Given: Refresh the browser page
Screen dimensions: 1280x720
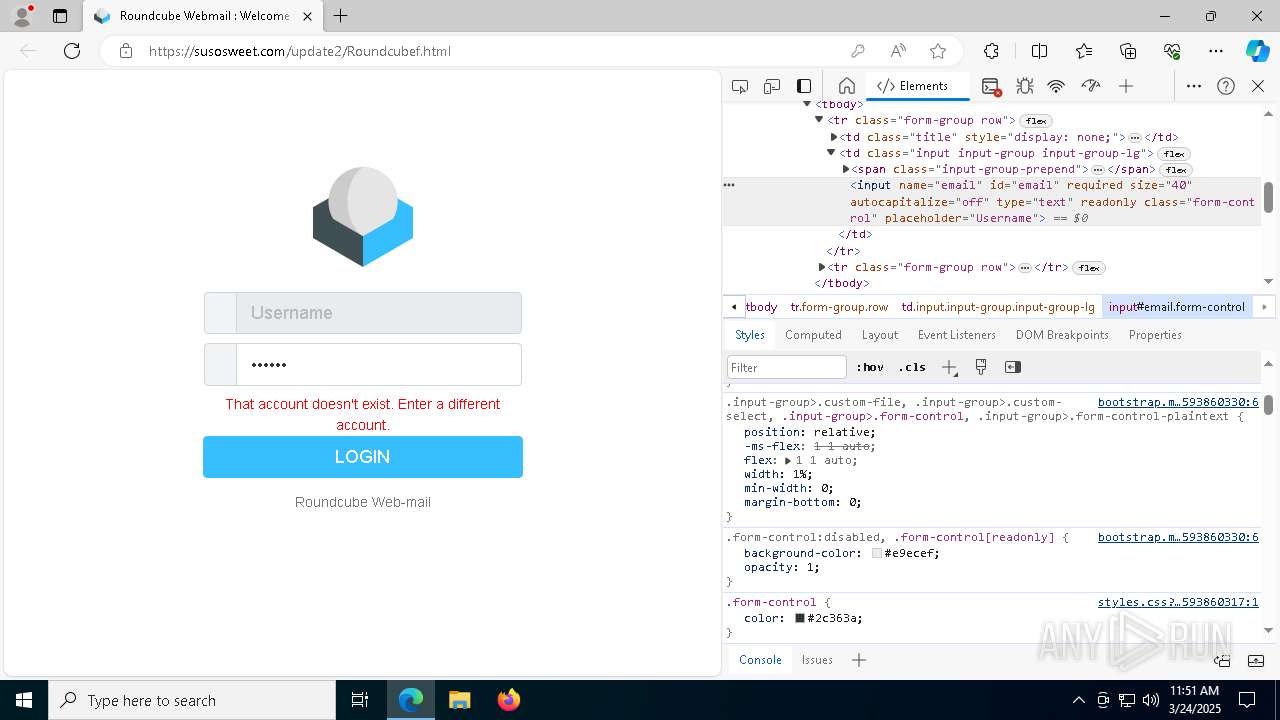Looking at the screenshot, I should click(72, 51).
